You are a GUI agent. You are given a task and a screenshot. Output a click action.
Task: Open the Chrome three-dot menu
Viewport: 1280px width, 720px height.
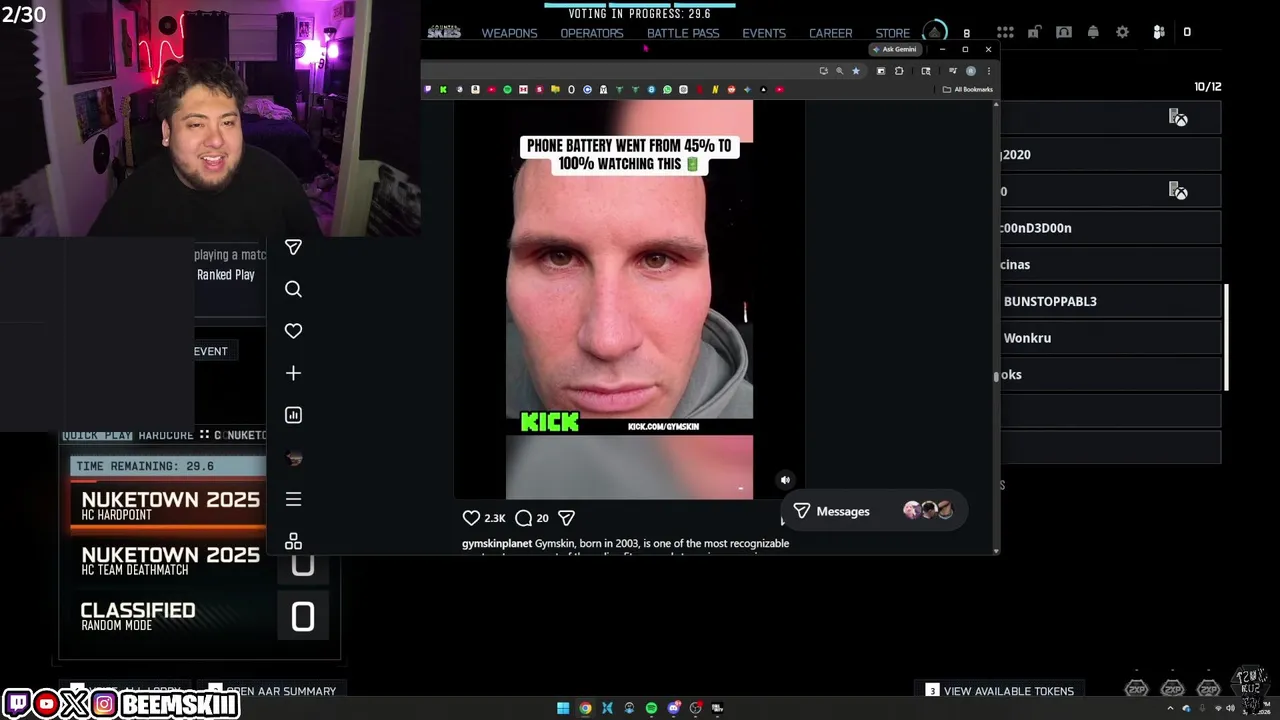[x=988, y=71]
